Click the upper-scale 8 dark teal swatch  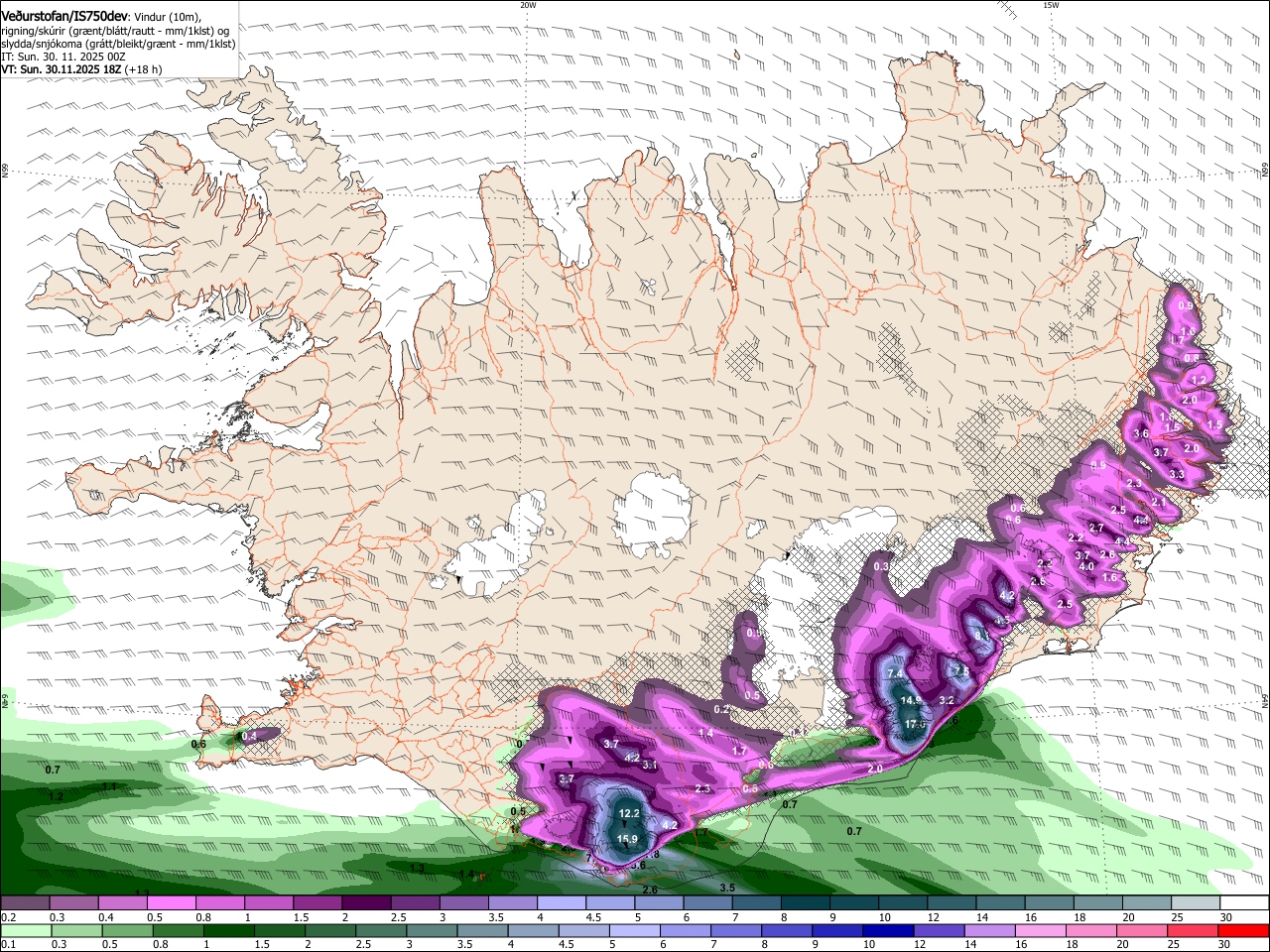[x=807, y=902]
